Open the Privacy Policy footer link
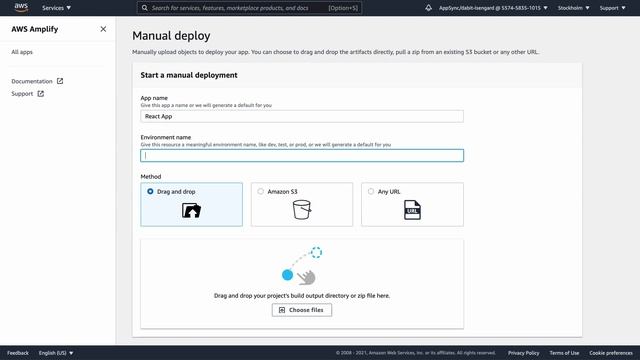This screenshot has height=360, width=640. click(x=524, y=353)
